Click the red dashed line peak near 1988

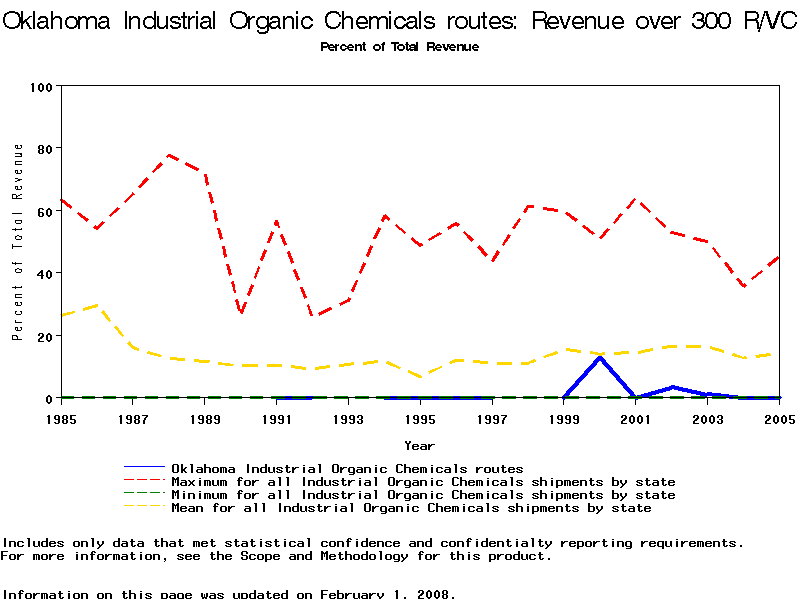pyautogui.click(x=169, y=155)
